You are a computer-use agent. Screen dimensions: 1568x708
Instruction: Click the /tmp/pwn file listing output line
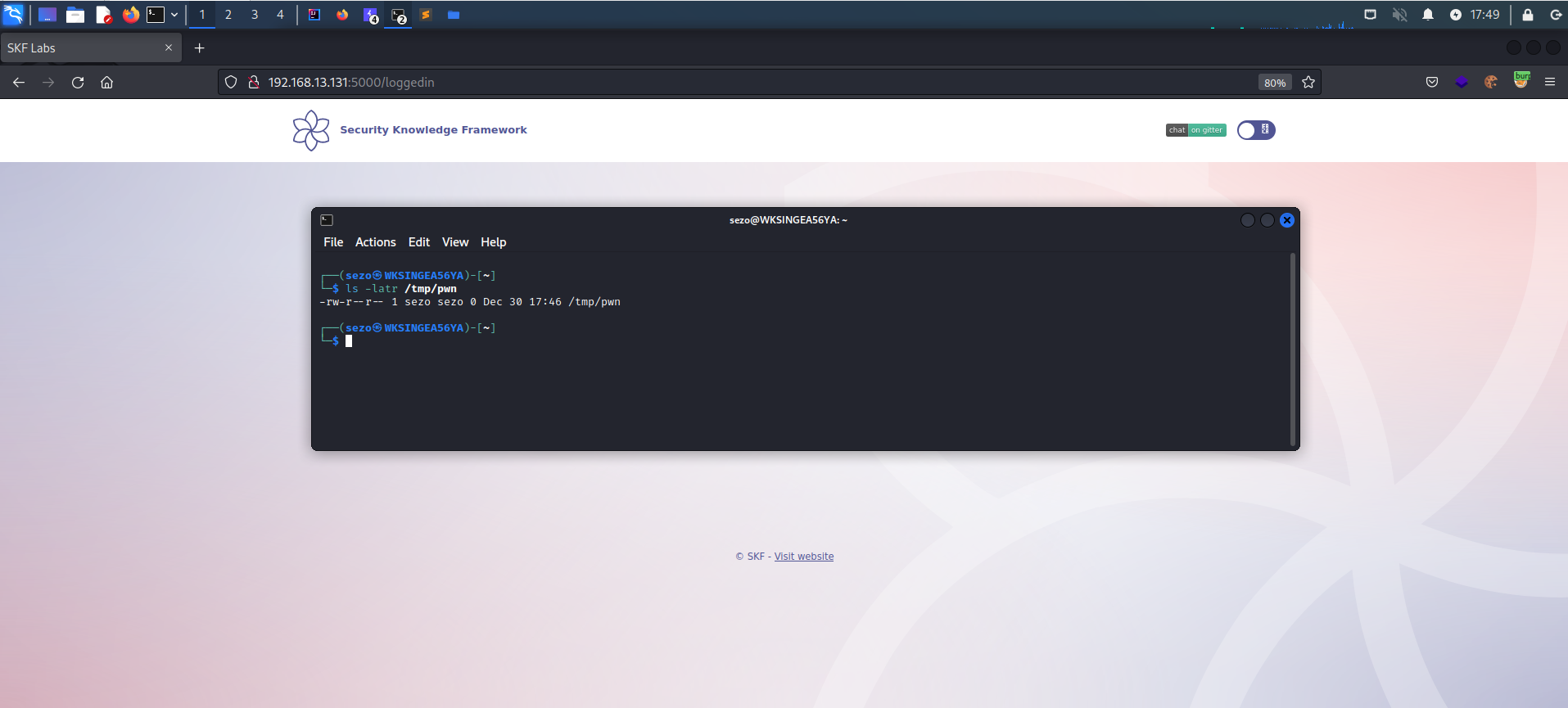point(470,302)
